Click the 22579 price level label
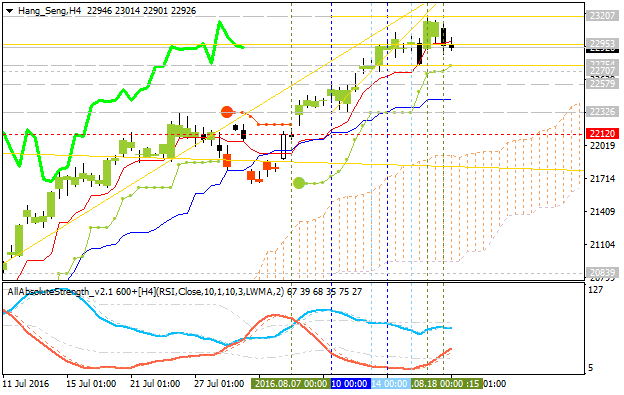 [x=603, y=84]
